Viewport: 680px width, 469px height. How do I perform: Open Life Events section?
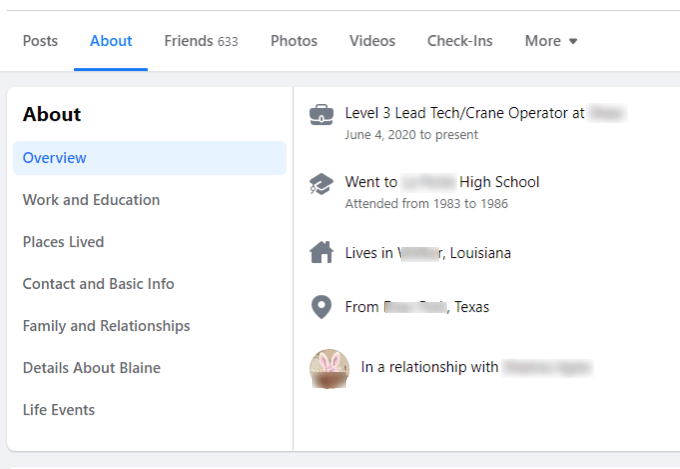click(x=59, y=410)
